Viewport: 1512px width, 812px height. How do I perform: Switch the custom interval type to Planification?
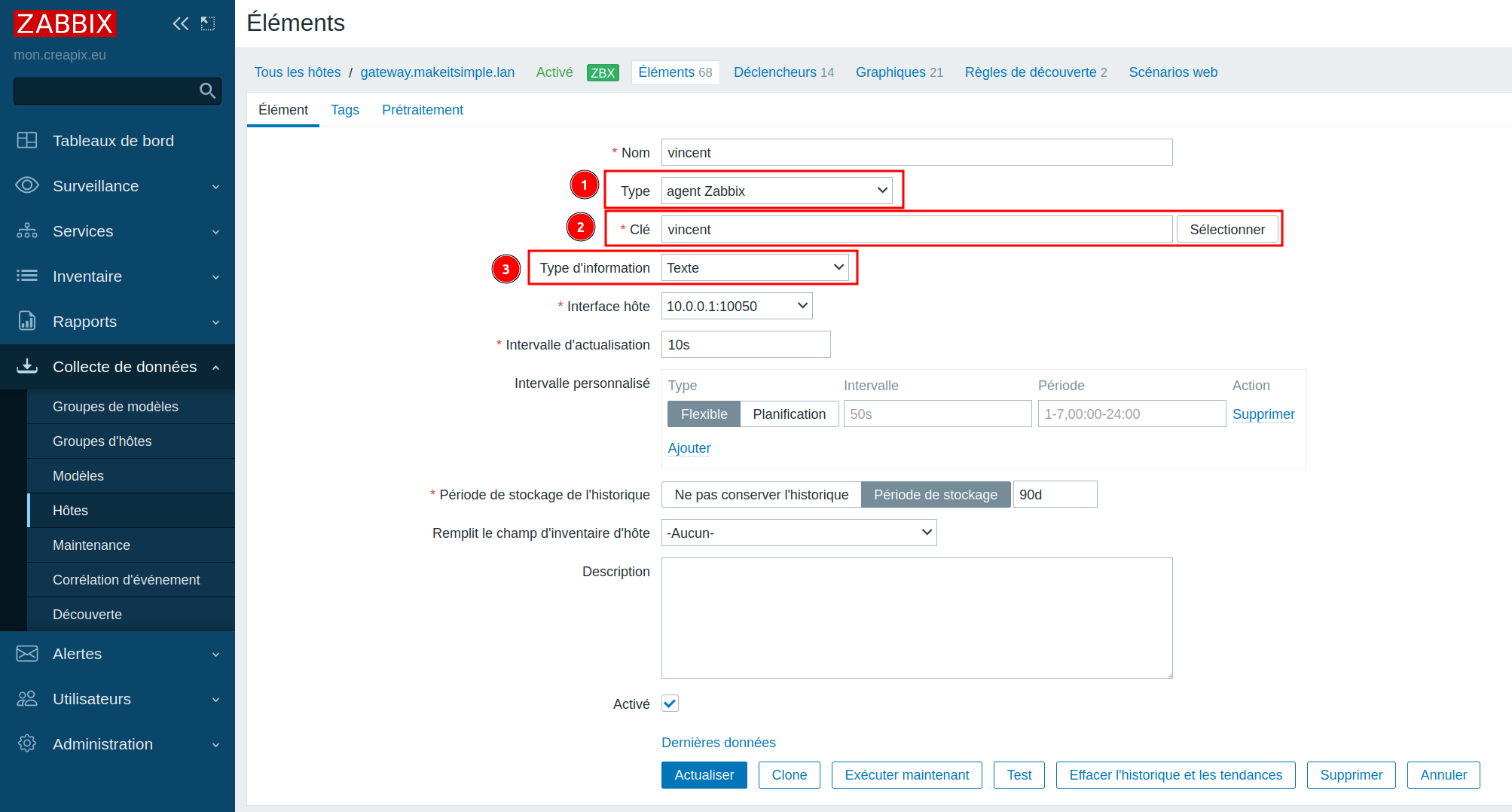coord(789,414)
